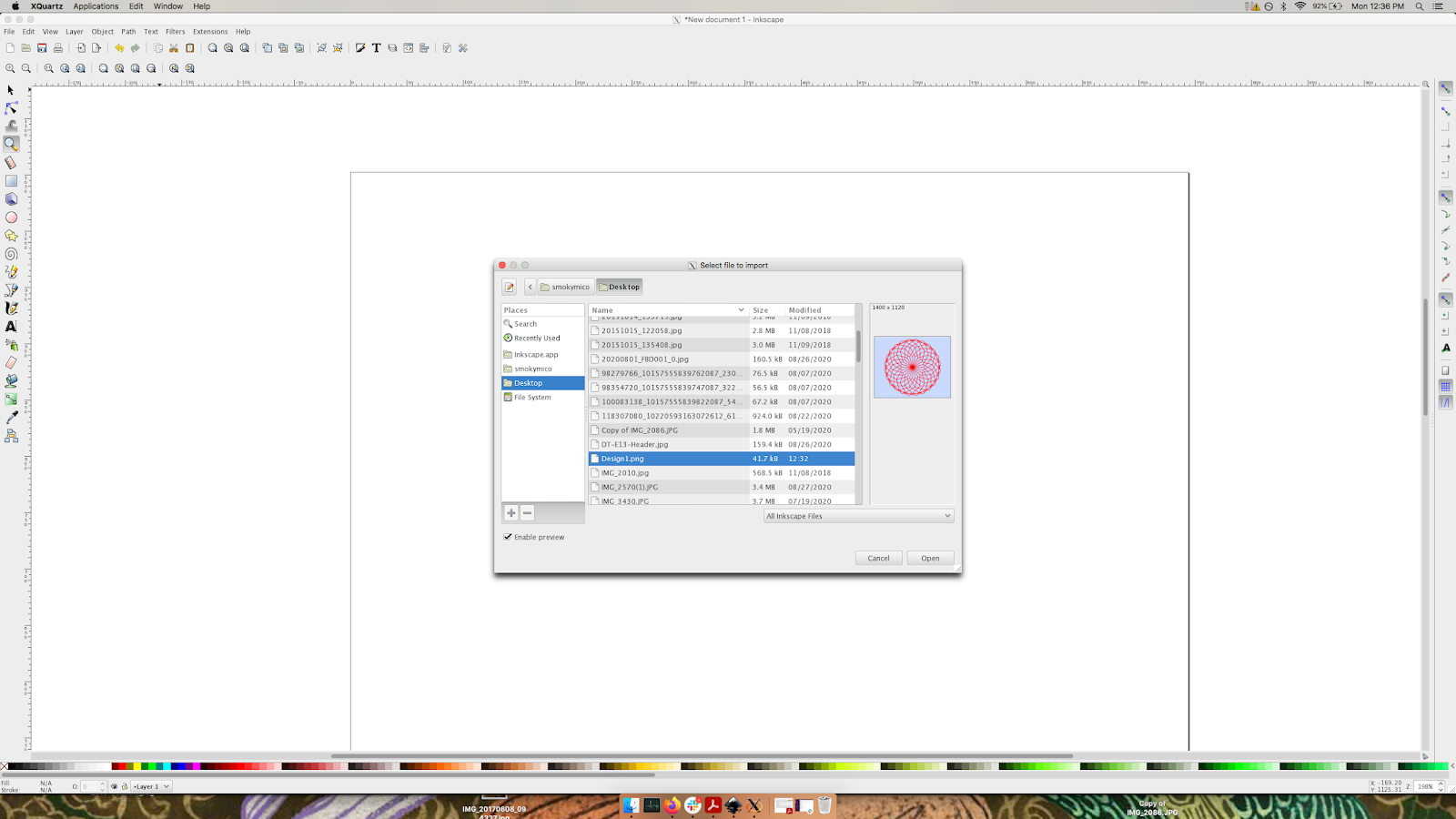Viewport: 1456px width, 819px height.
Task: Select the Text tool
Action: coord(11,326)
